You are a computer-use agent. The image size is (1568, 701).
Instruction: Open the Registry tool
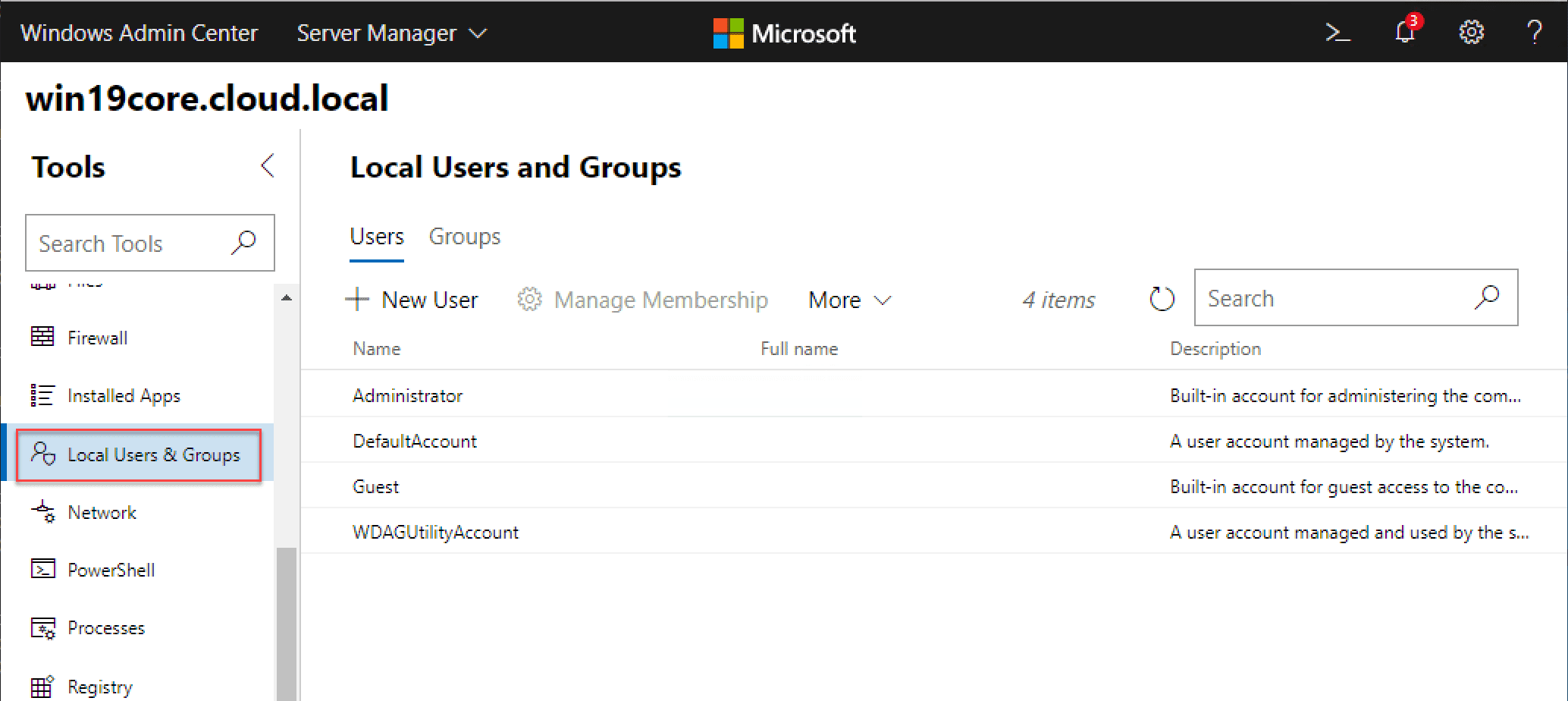point(99,687)
